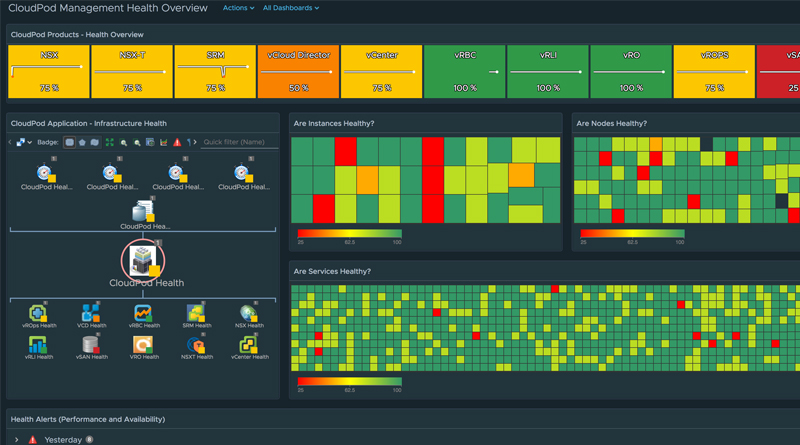Open the vCloud Director health tile

298,71
